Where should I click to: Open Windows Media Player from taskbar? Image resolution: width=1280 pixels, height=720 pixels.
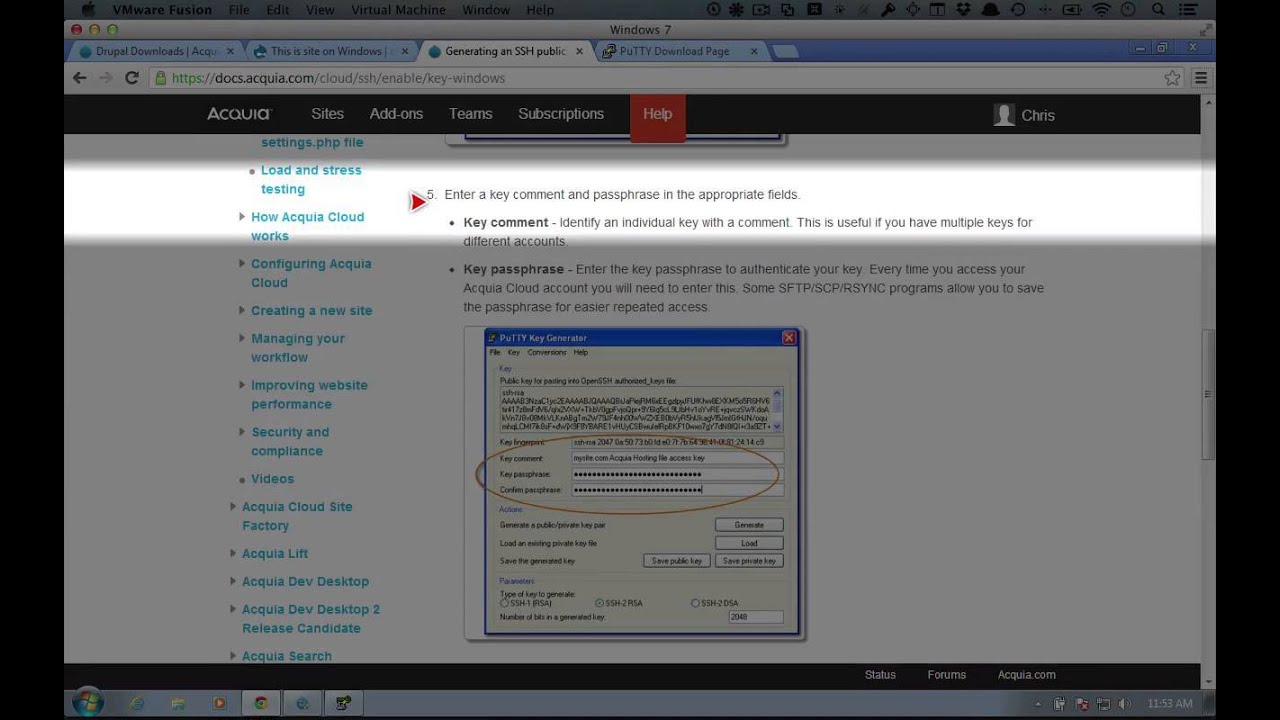point(219,703)
